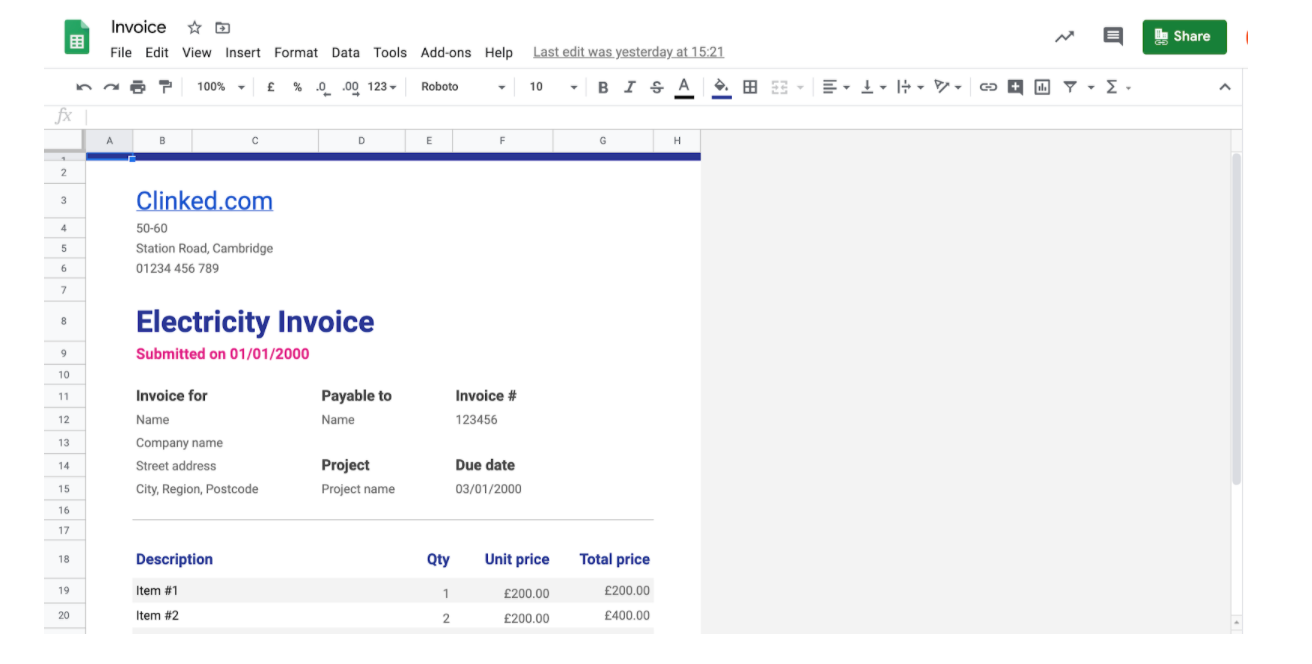Toggle italic formatting
This screenshot has height=664, width=1312.
(629, 87)
